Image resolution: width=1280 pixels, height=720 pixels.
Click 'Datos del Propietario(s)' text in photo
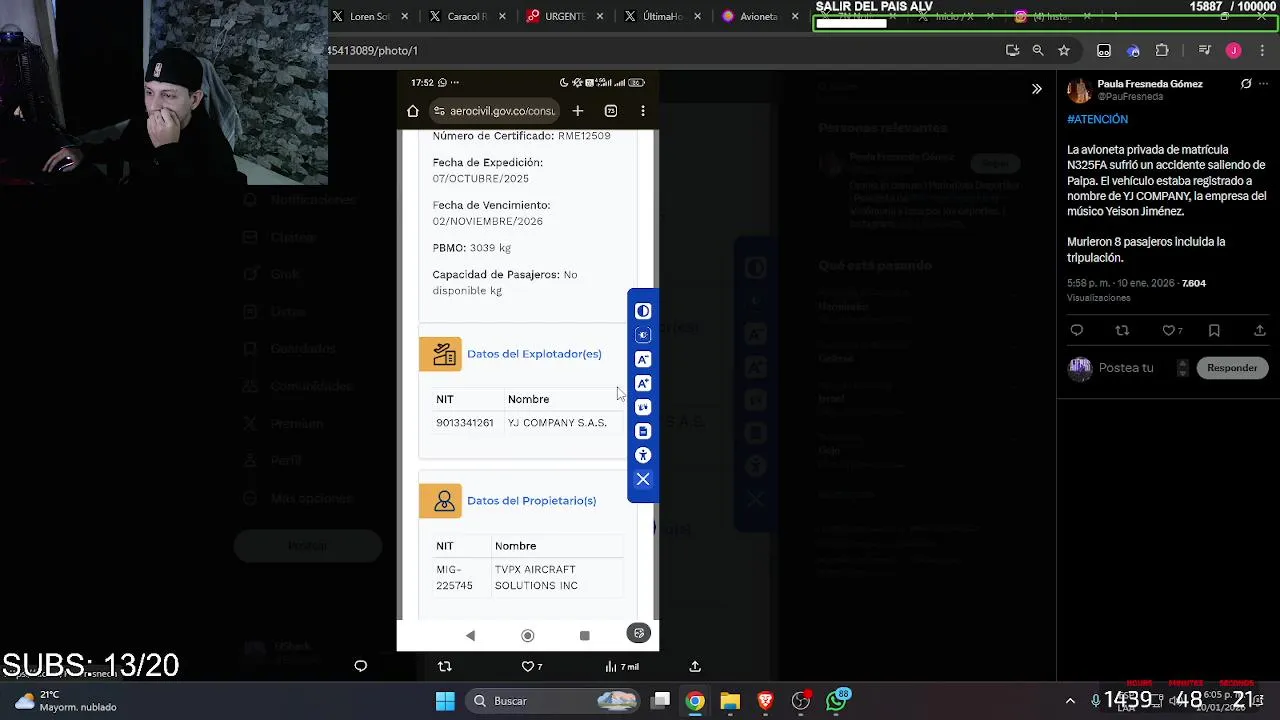[531, 501]
